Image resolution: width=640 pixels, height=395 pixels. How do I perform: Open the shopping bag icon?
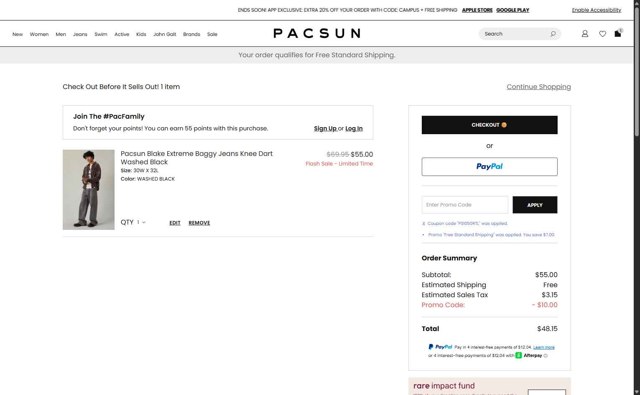click(618, 33)
